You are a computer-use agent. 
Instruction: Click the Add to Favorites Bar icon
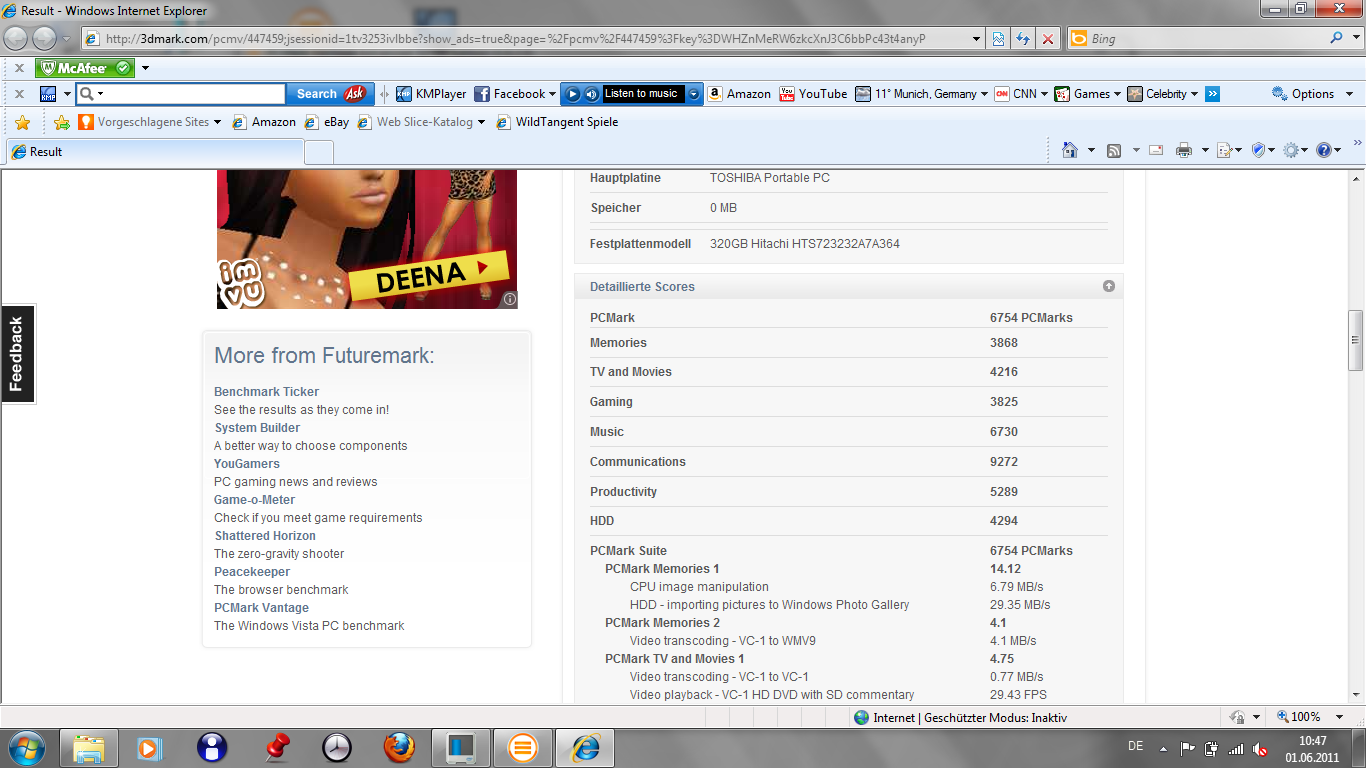[62, 122]
